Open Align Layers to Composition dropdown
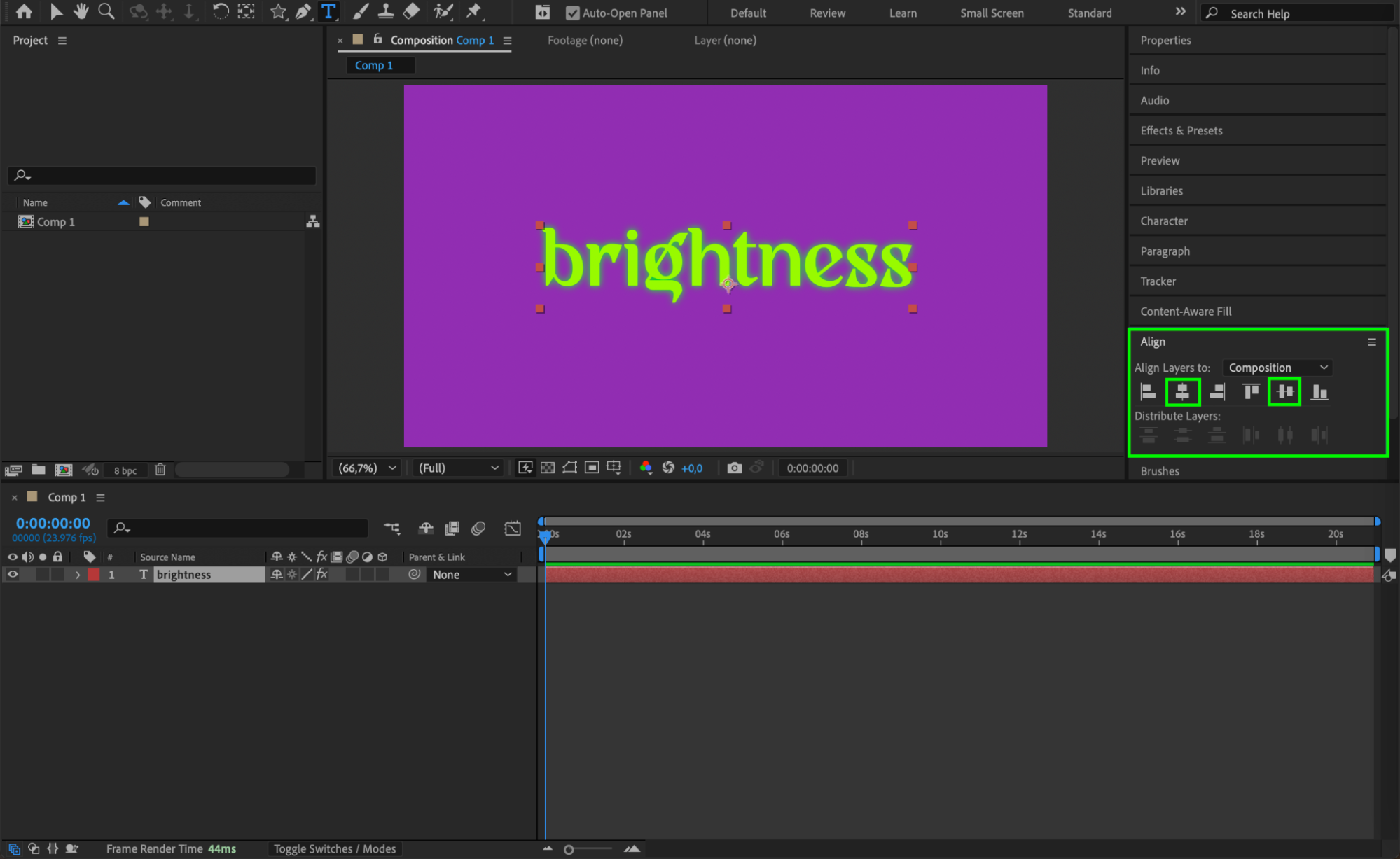This screenshot has height=859, width=1400. [x=1277, y=368]
